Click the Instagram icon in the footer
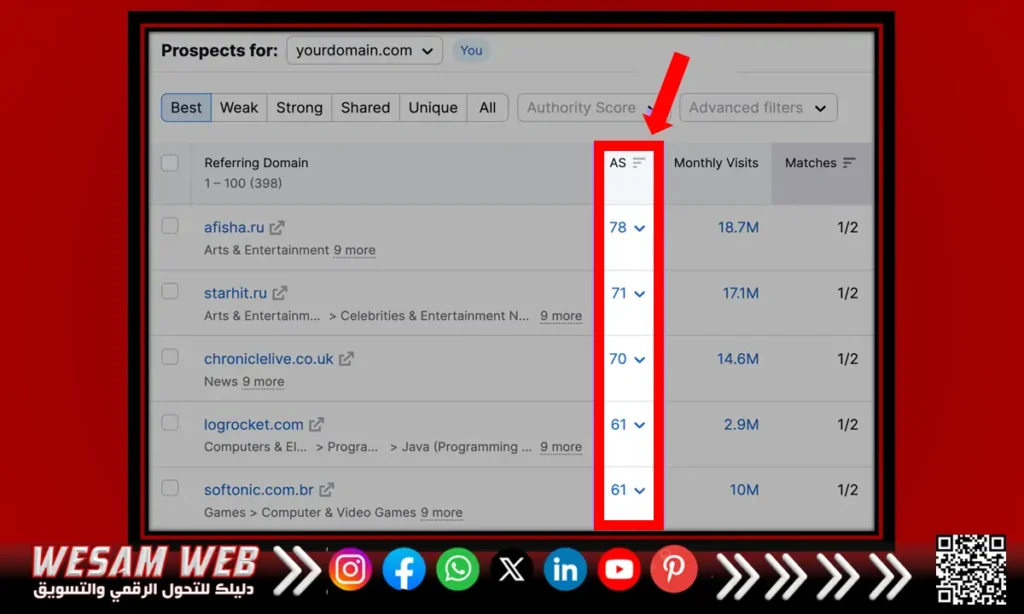 click(x=350, y=570)
